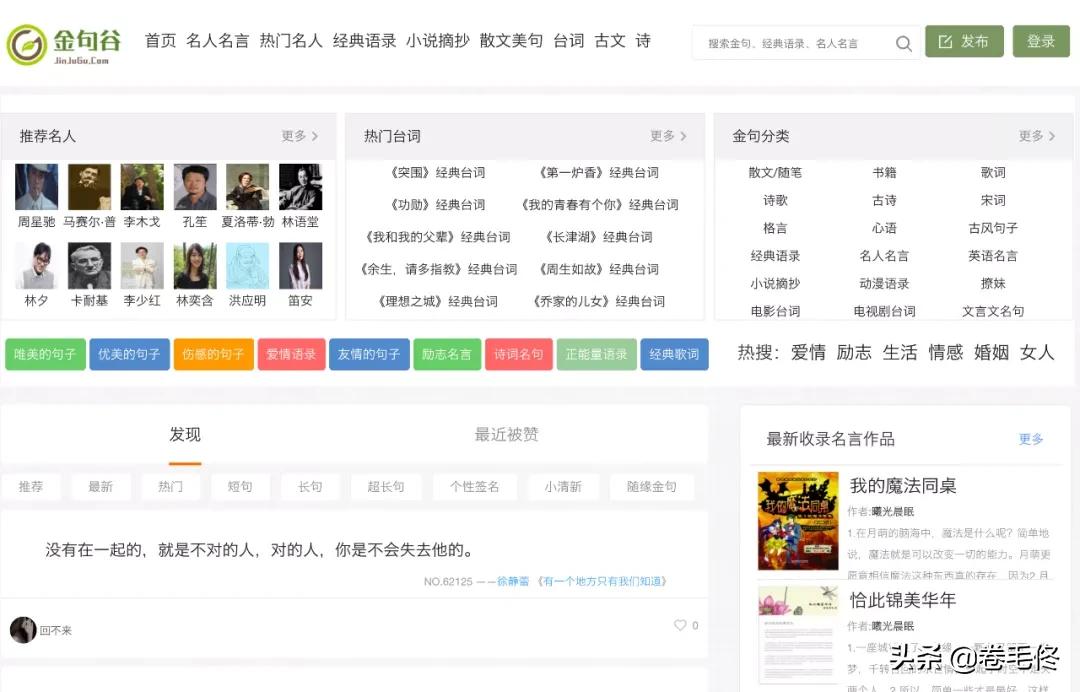The image size is (1080, 692).
Task: Select the 热门 filter tab
Action: [170, 486]
